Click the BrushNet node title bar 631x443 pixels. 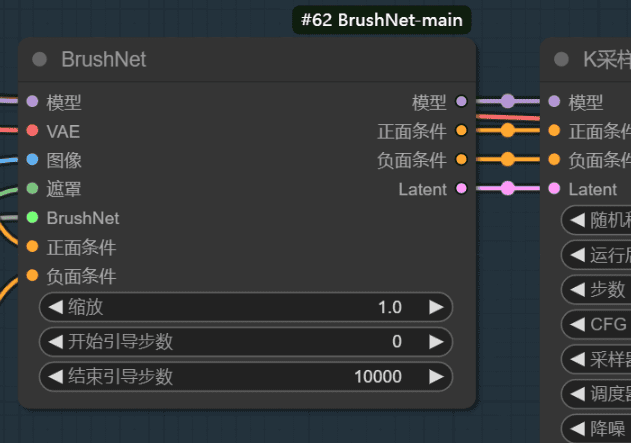(x=250, y=60)
